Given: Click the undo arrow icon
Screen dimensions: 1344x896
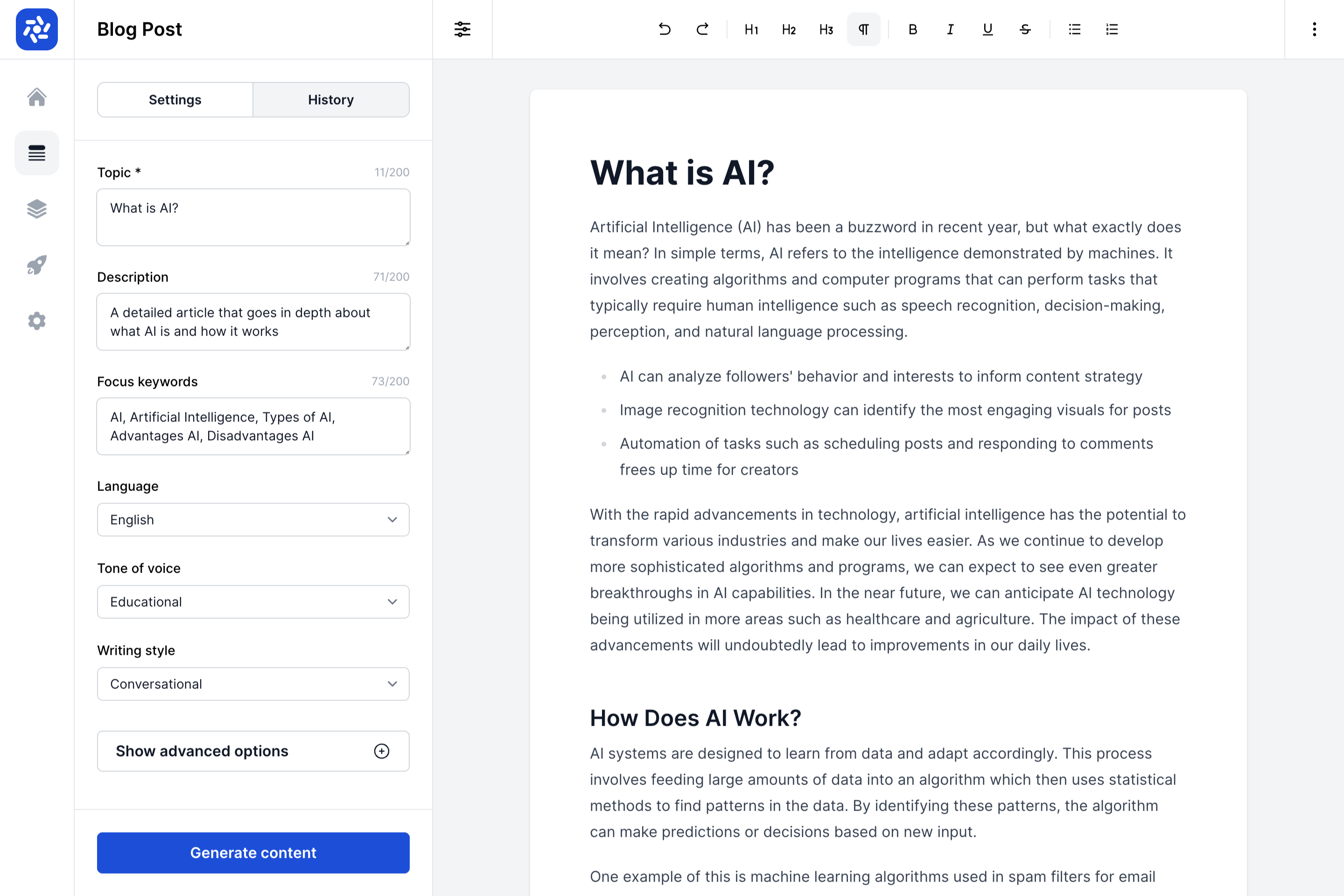Looking at the screenshot, I should [x=664, y=29].
